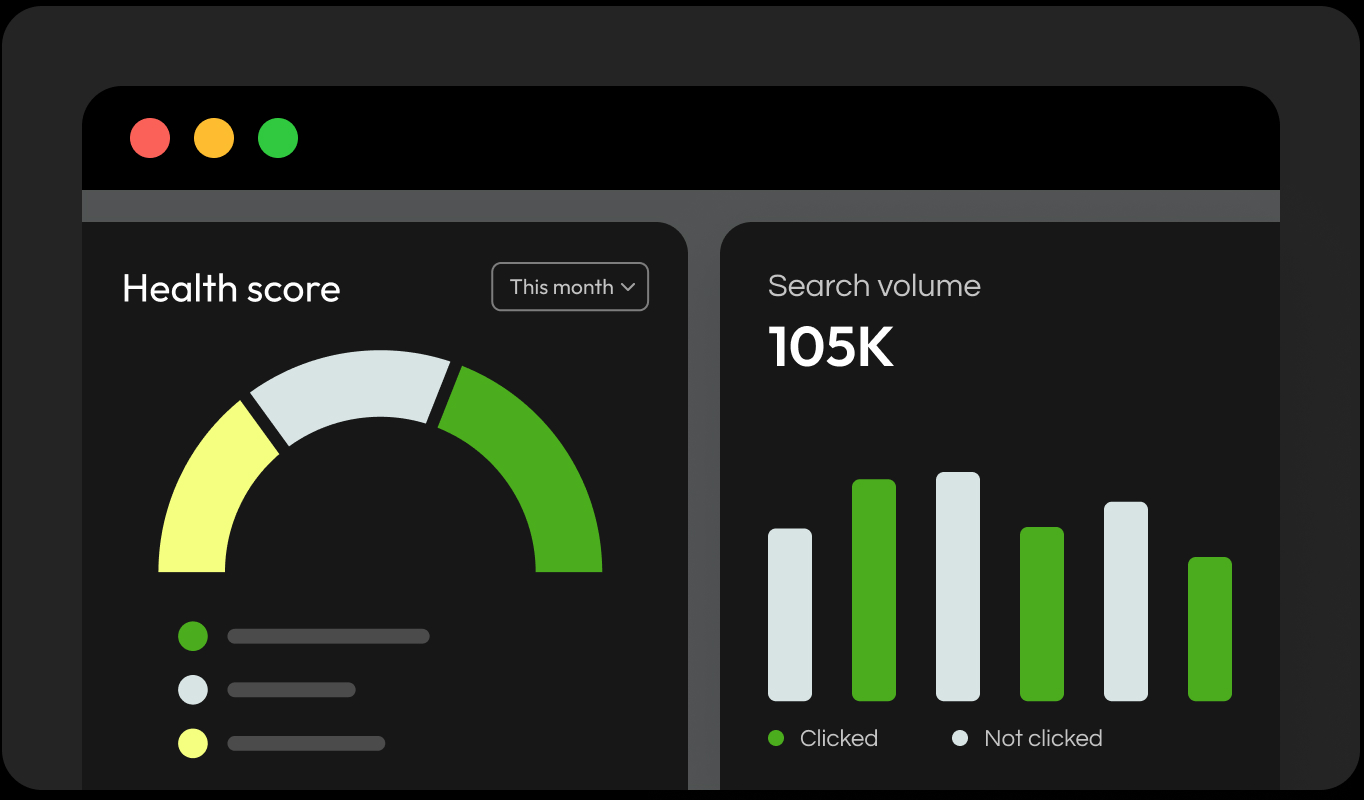
Task: Click the "Not clicked" legend label
Action: pyautogui.click(x=1043, y=739)
